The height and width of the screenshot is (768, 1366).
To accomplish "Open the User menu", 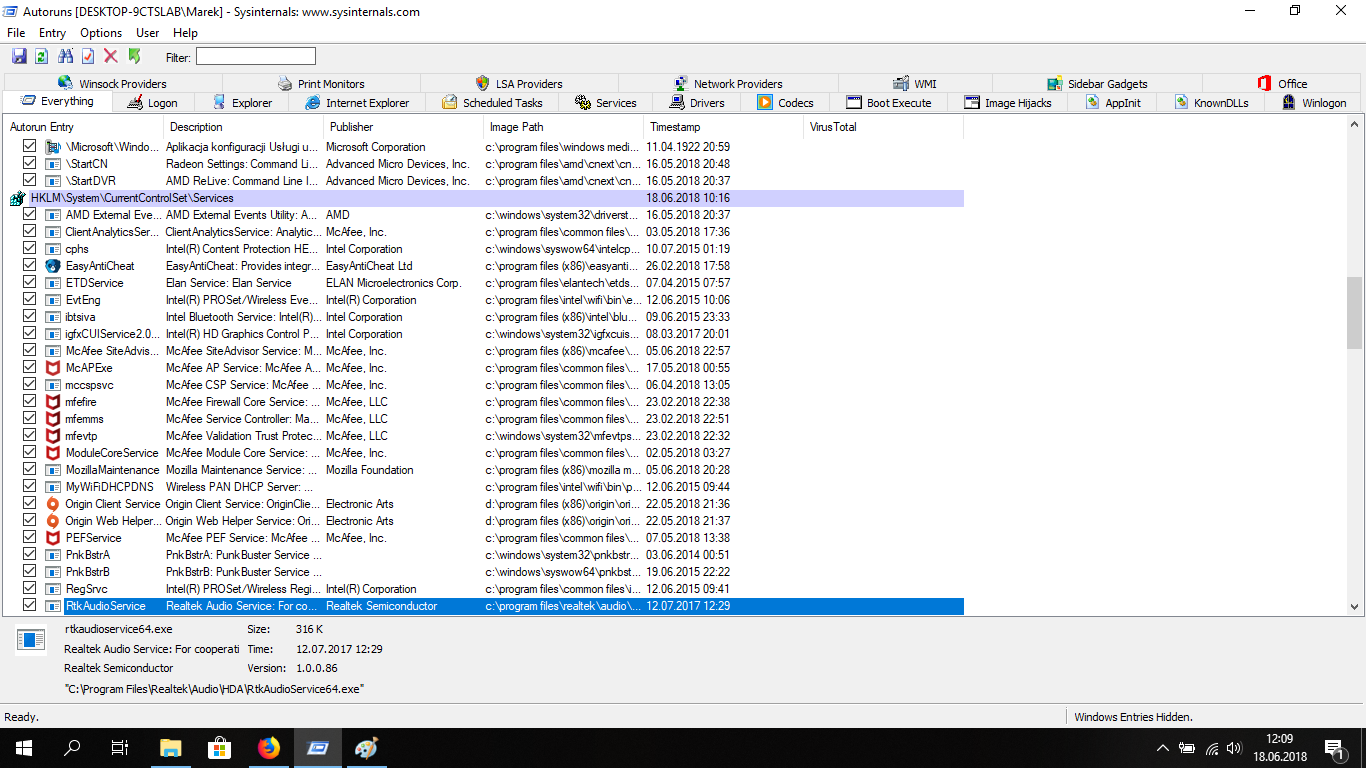I will [x=147, y=33].
